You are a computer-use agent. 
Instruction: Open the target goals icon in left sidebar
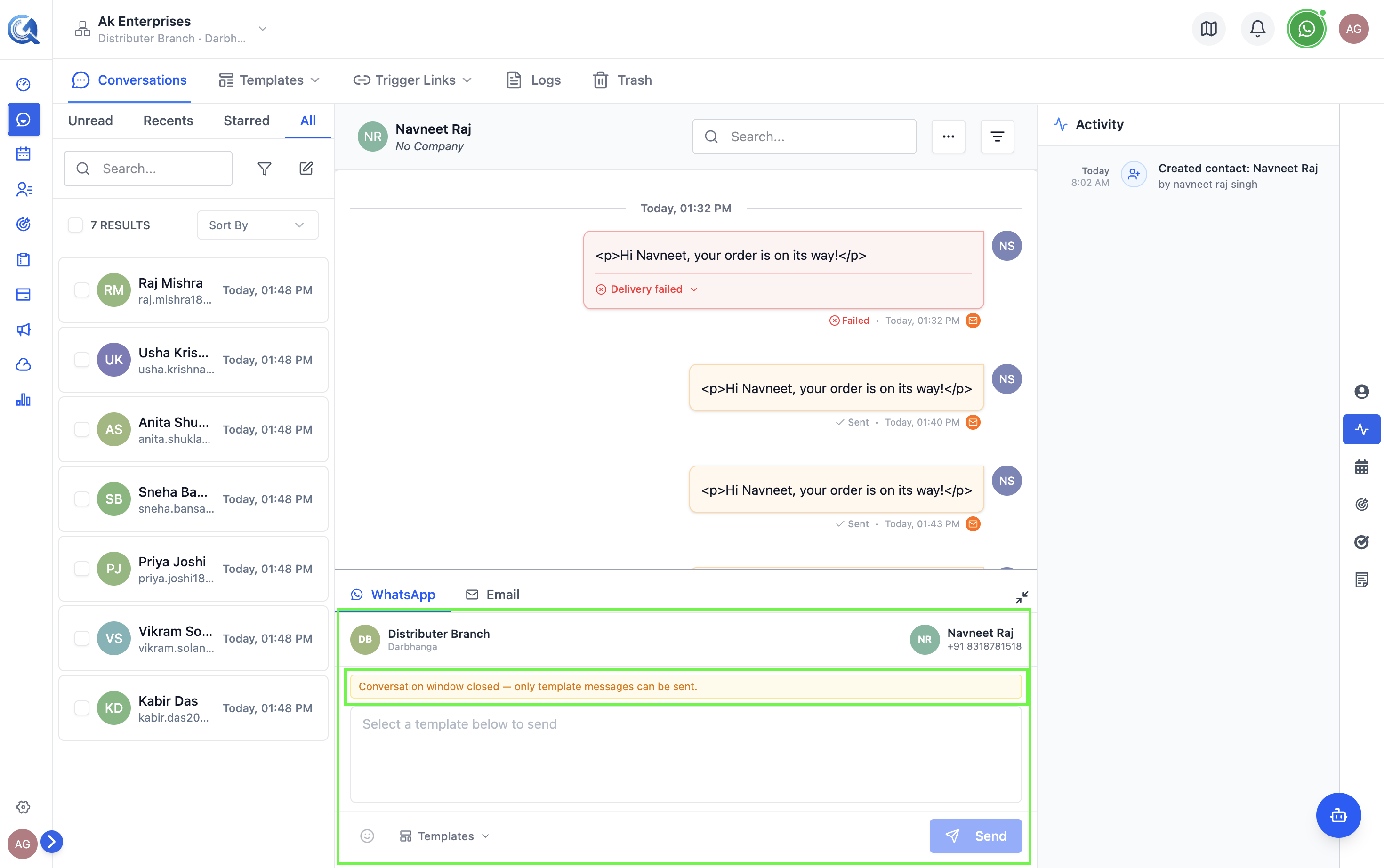[24, 225]
